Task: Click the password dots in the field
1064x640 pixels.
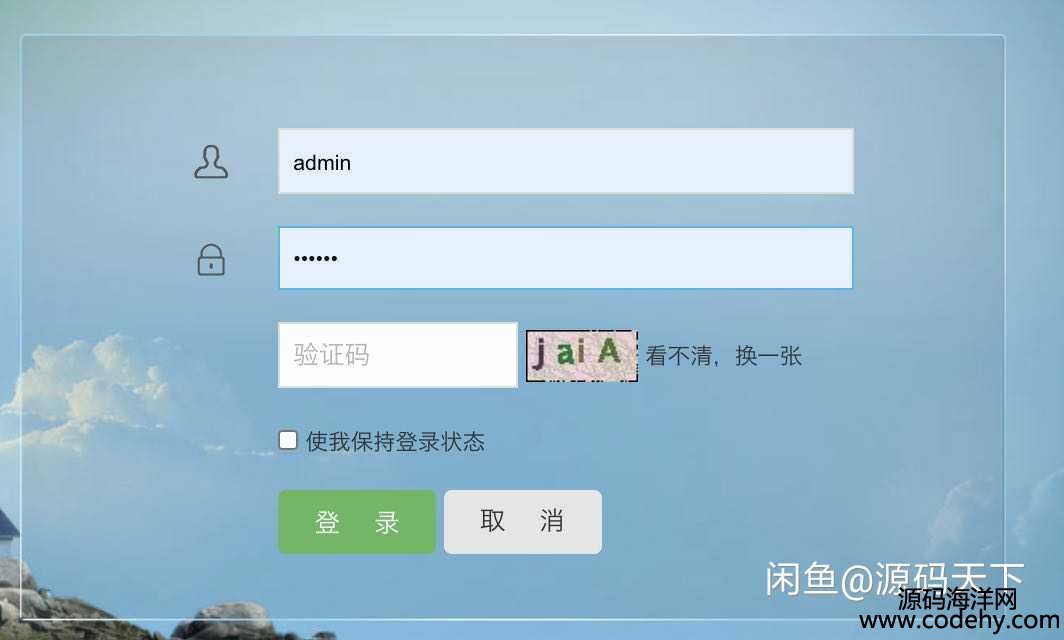Action: pyautogui.click(x=316, y=258)
